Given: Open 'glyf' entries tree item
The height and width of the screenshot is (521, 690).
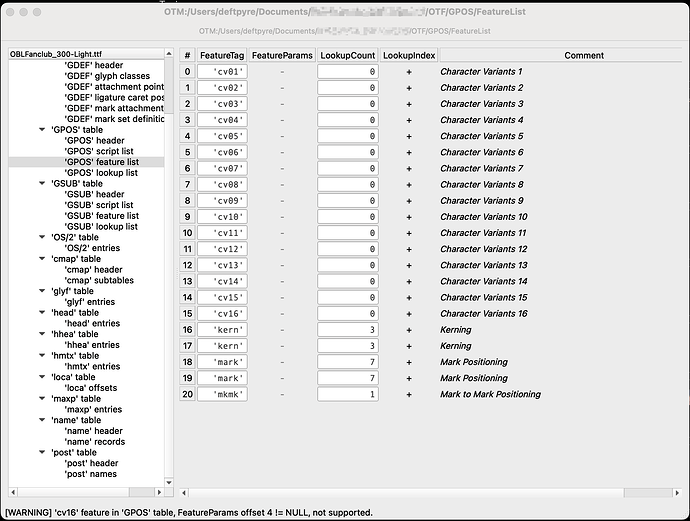Looking at the screenshot, I should (90, 301).
